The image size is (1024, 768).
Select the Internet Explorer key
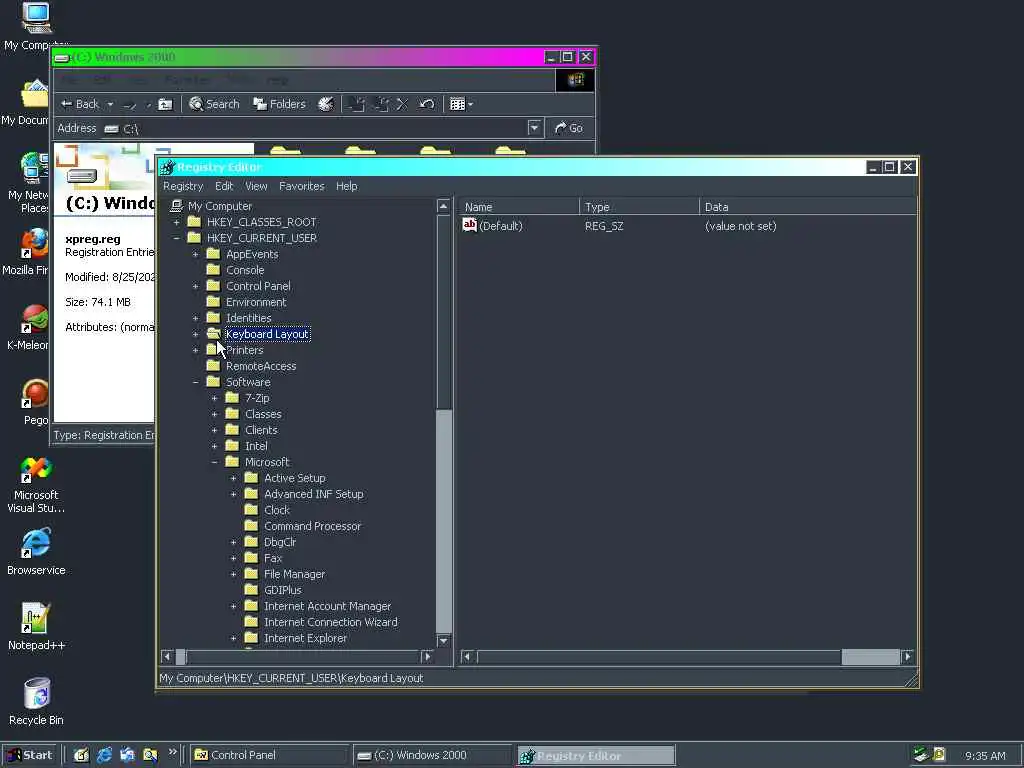(305, 638)
